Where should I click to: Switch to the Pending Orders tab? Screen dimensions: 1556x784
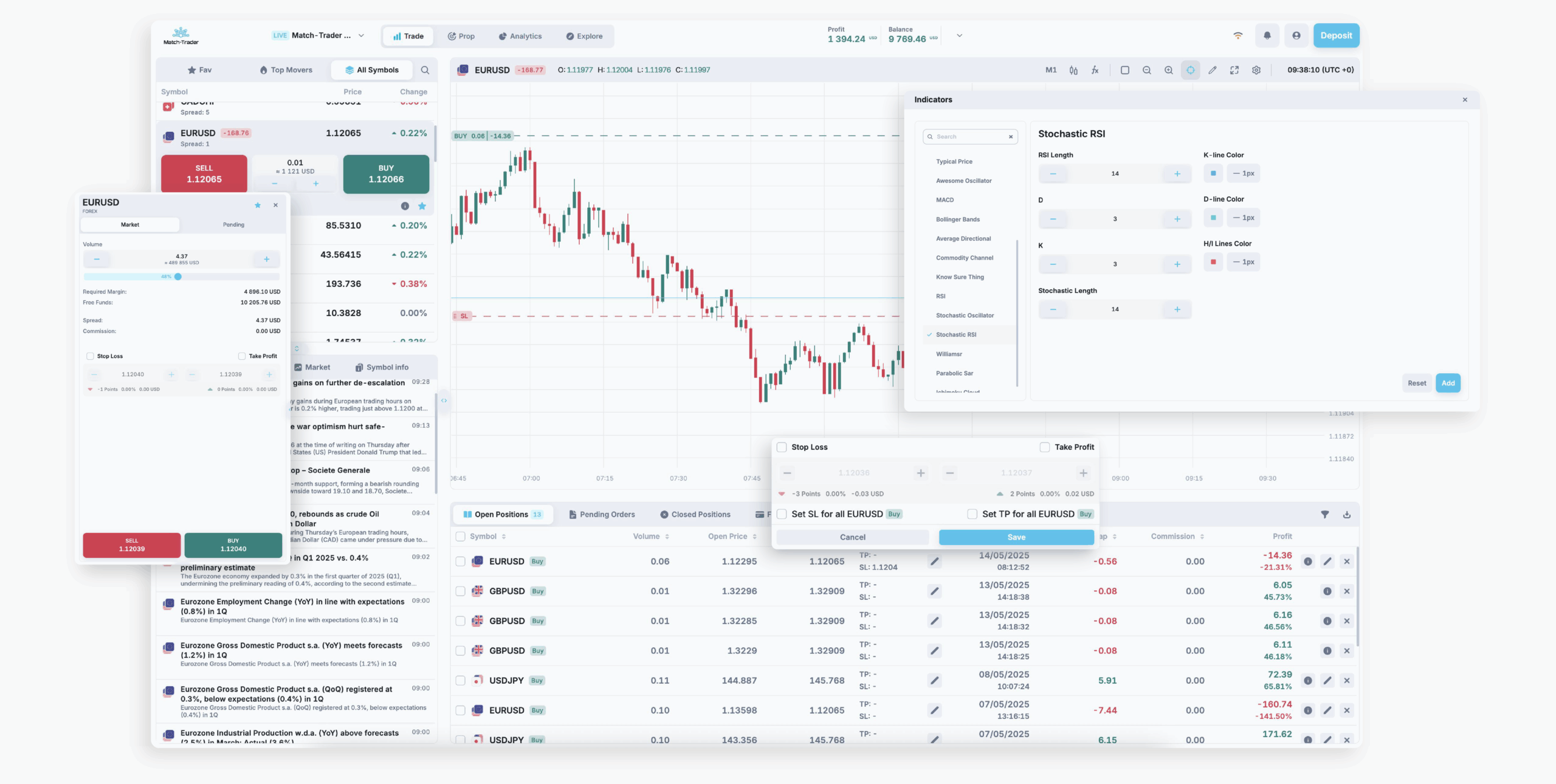point(601,514)
